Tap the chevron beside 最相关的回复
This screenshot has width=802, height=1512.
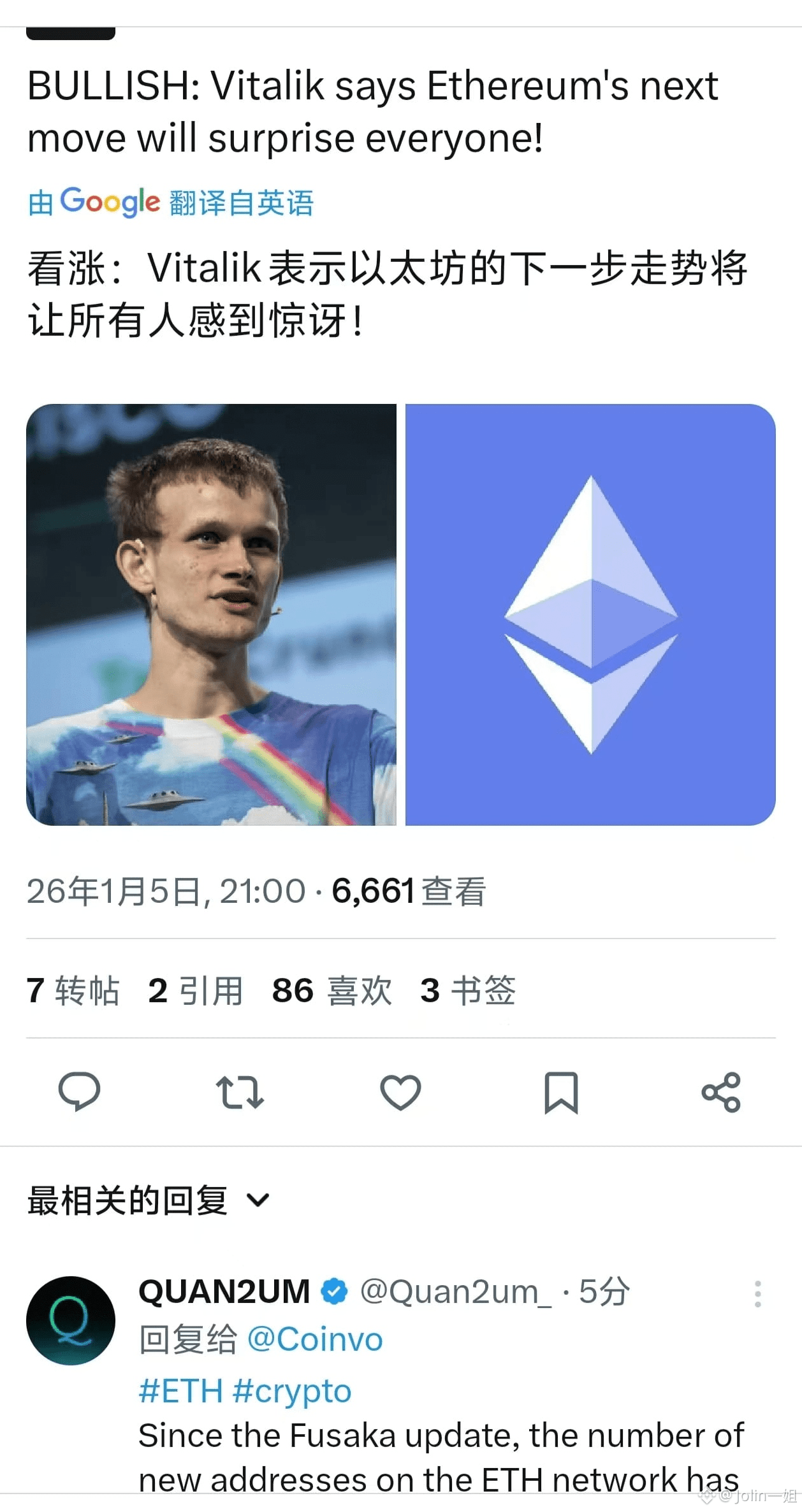click(x=258, y=1200)
